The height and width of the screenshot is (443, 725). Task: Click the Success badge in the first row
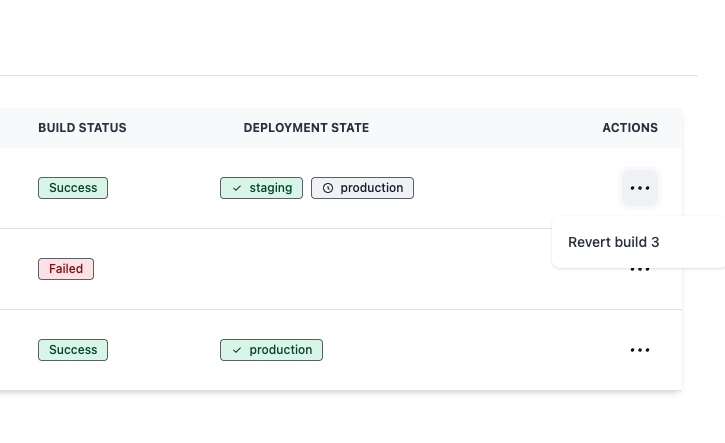point(73,188)
